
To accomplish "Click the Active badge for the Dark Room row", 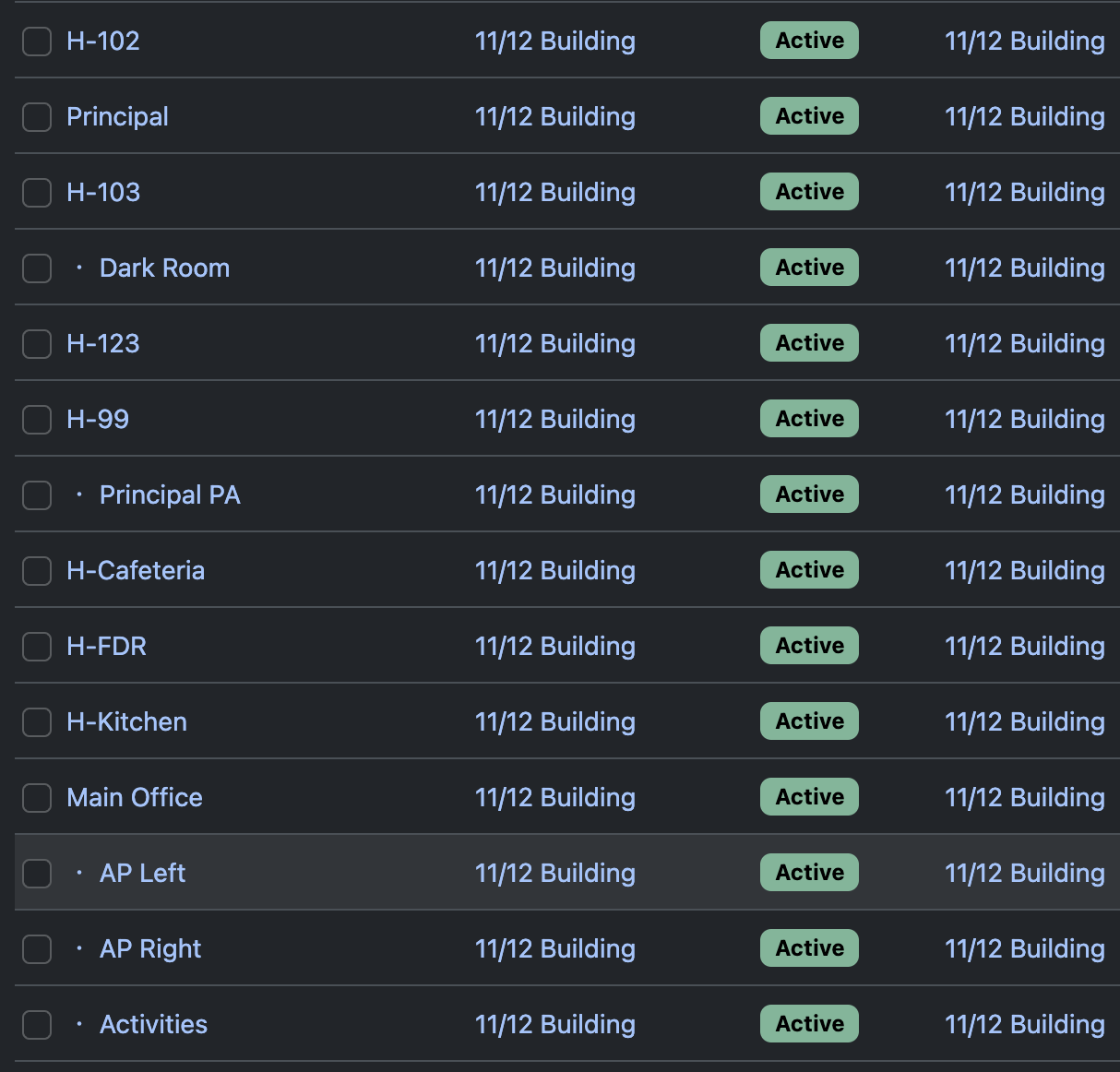I will point(809,268).
